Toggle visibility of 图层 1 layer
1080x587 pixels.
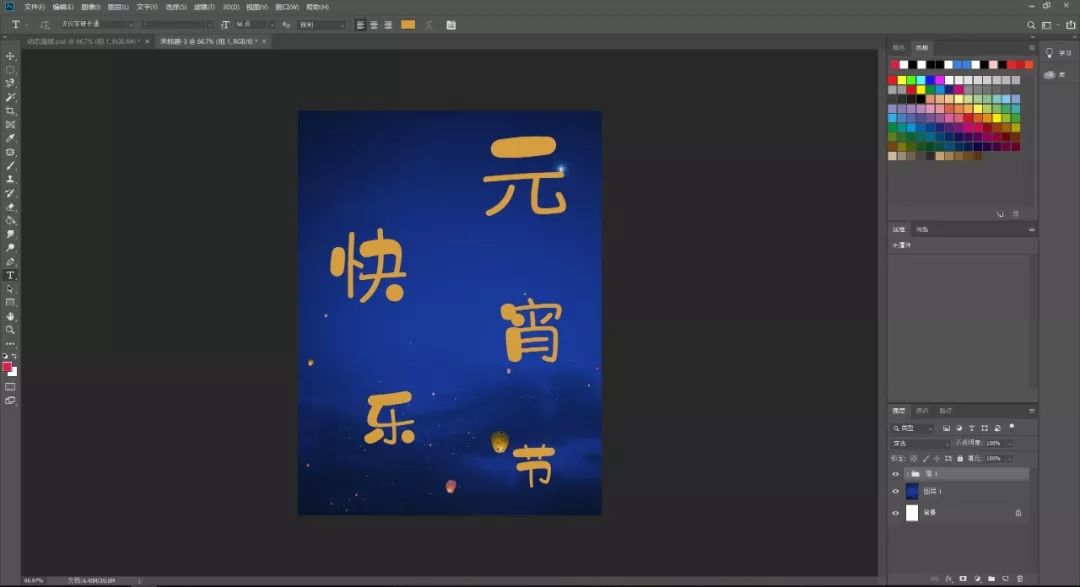tap(896, 491)
